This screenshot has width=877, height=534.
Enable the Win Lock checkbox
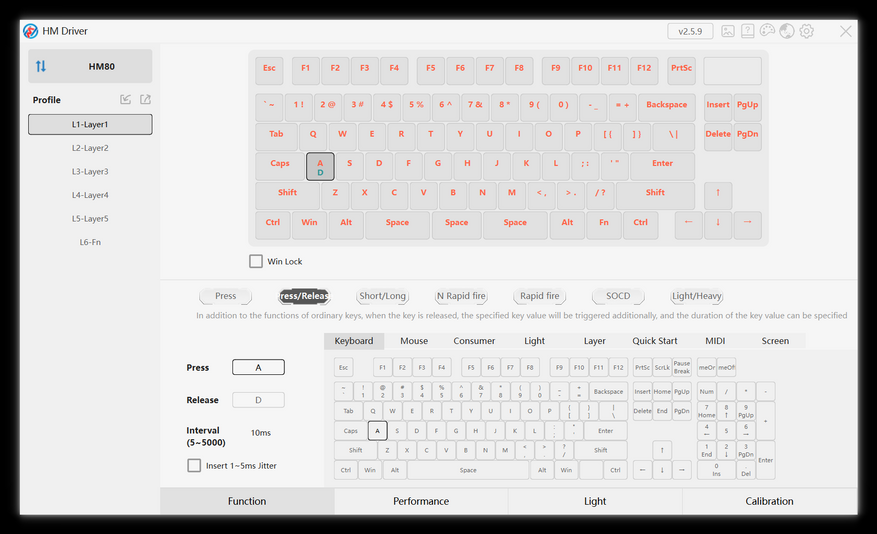pos(256,261)
